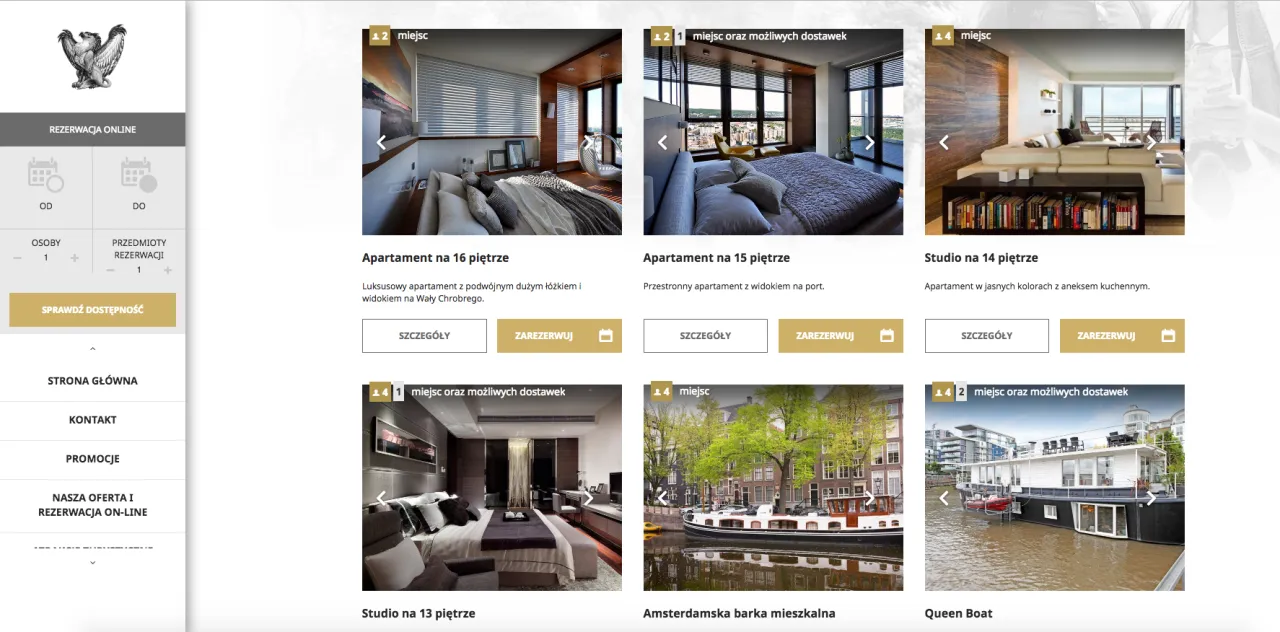Image resolution: width=1280 pixels, height=632 pixels.
Task: Click SZCZEGÓŁY for Apartament na 15 piętrze
Action: [x=705, y=336]
